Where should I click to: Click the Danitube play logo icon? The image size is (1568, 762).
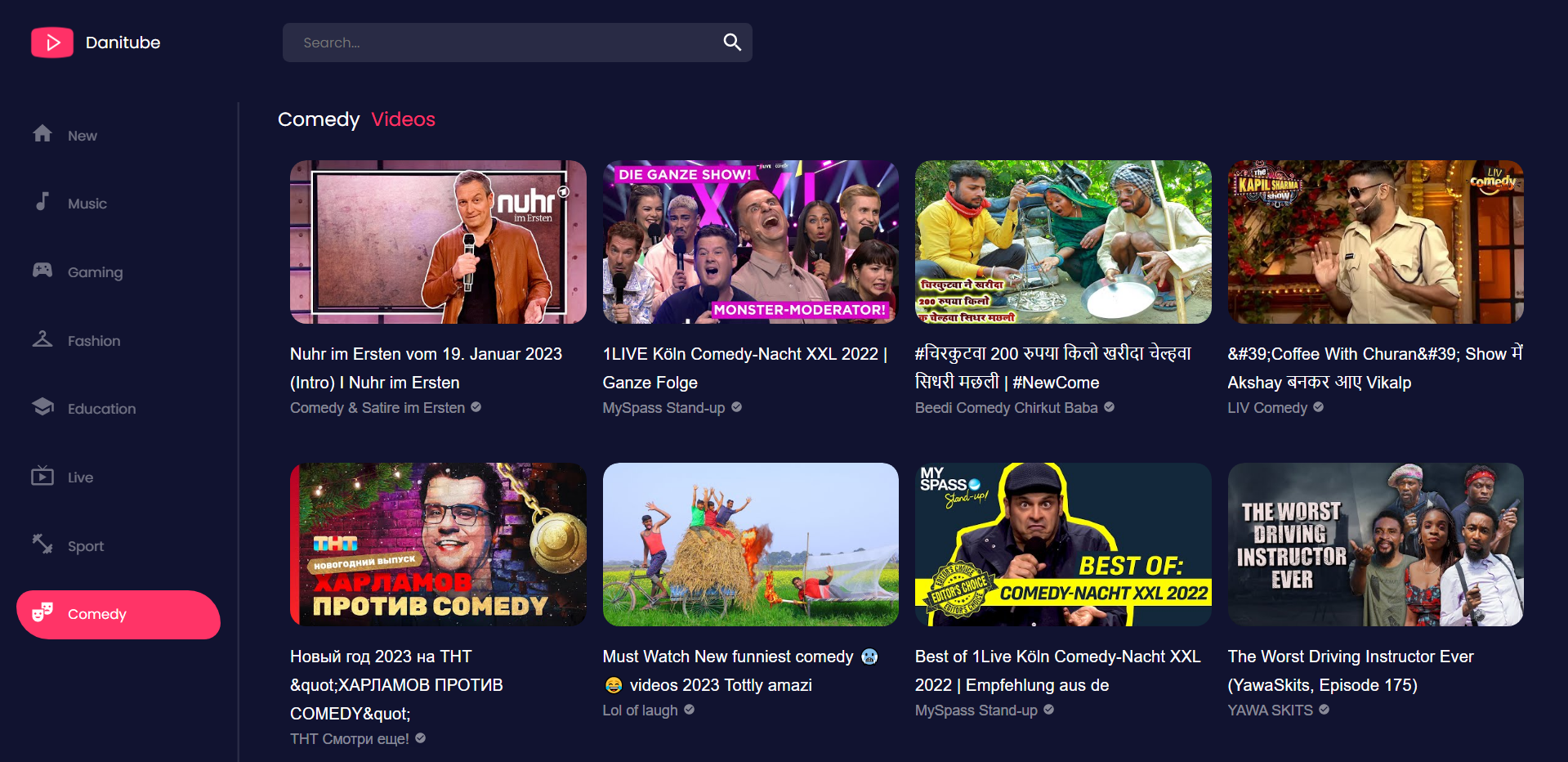tap(52, 43)
